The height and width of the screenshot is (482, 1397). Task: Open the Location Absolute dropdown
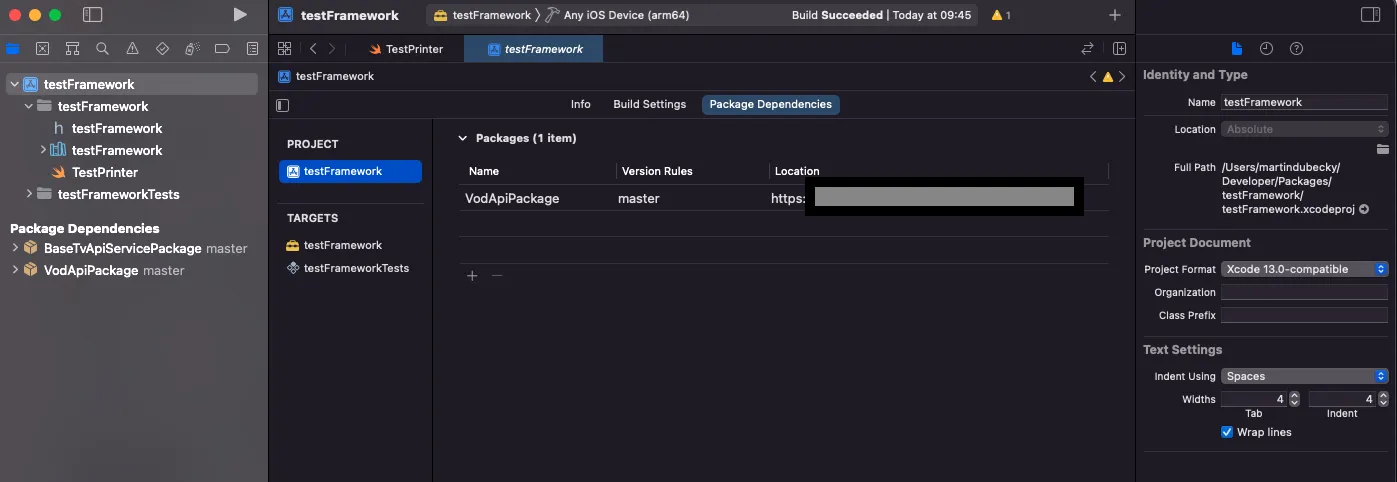(x=1305, y=129)
